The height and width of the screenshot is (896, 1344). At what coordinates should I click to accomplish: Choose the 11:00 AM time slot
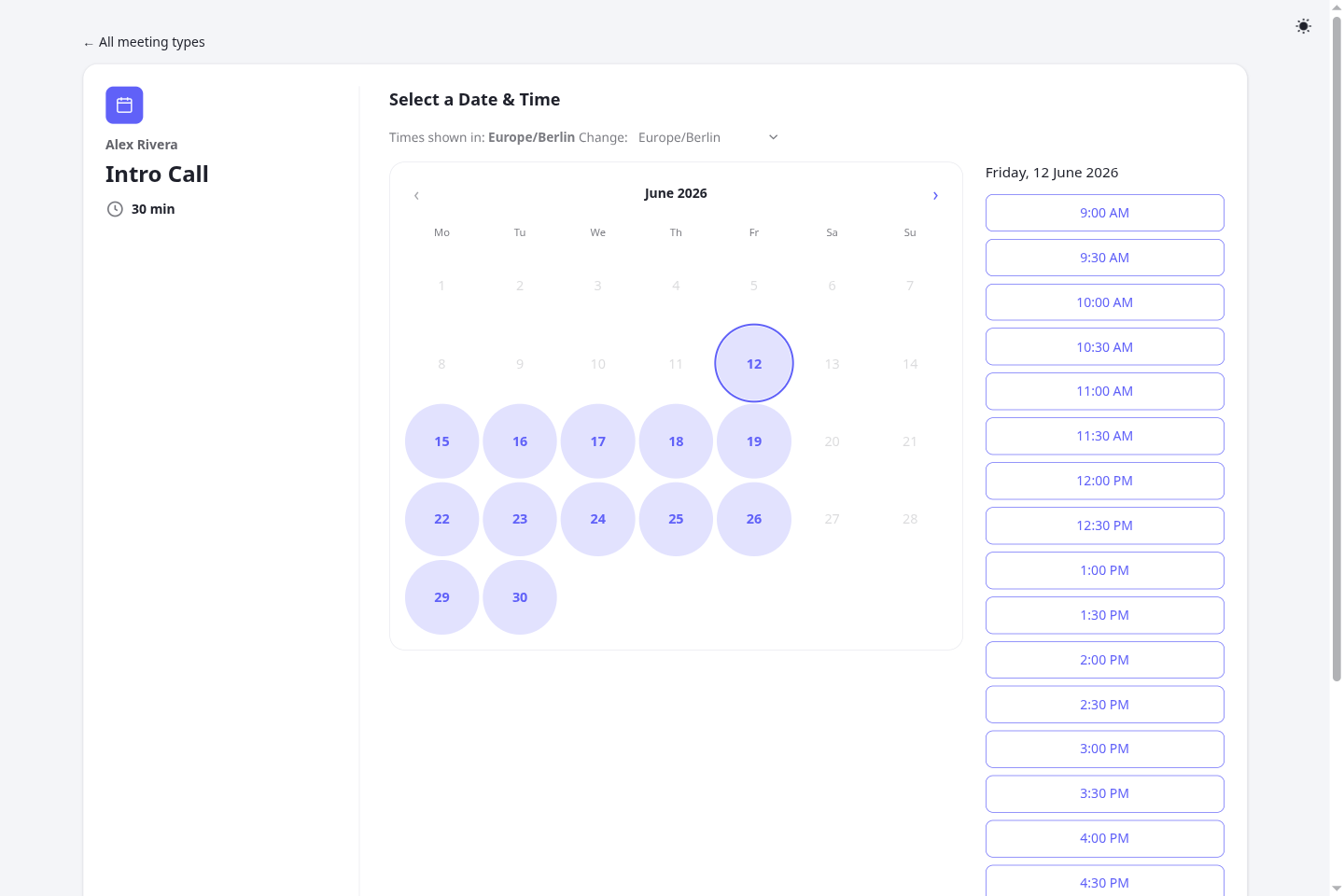coord(1105,391)
